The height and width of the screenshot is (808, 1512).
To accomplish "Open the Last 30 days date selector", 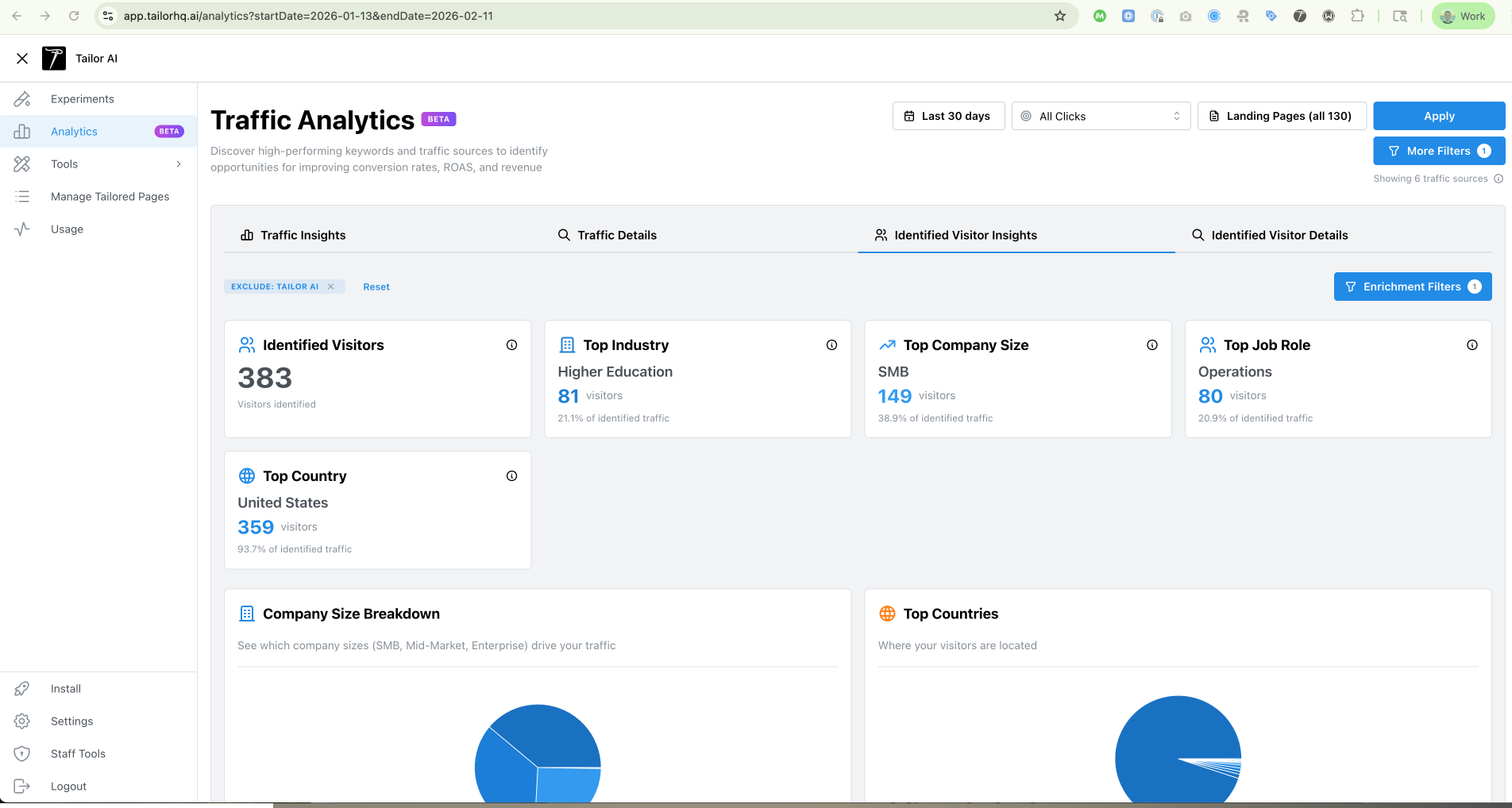I will [x=948, y=116].
